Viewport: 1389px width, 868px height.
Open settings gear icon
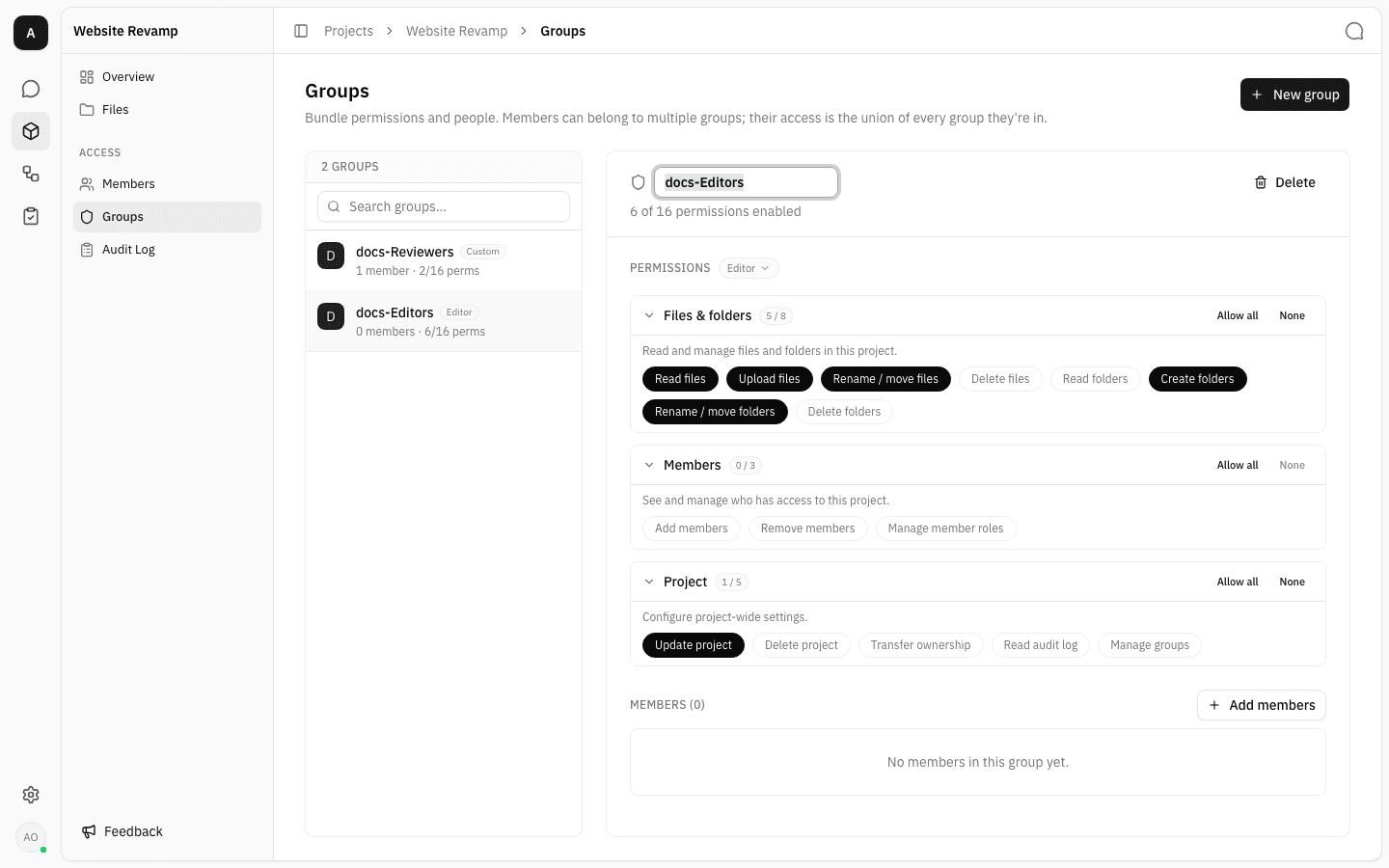click(x=31, y=795)
